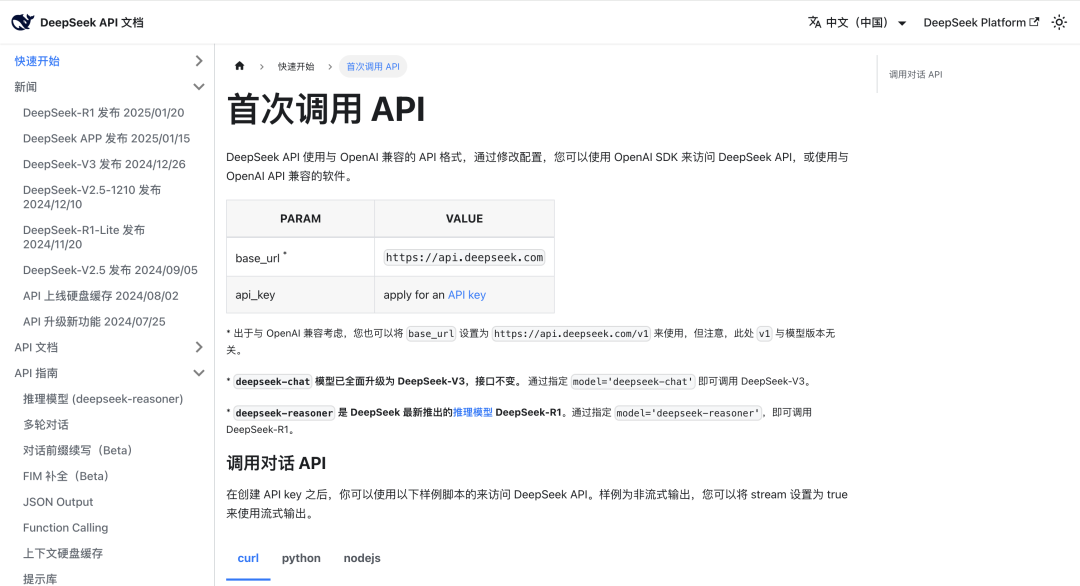Viewport: 1080px width, 586px height.
Task: Open API 升级新功能 2024/07/25 item
Action: point(94,322)
